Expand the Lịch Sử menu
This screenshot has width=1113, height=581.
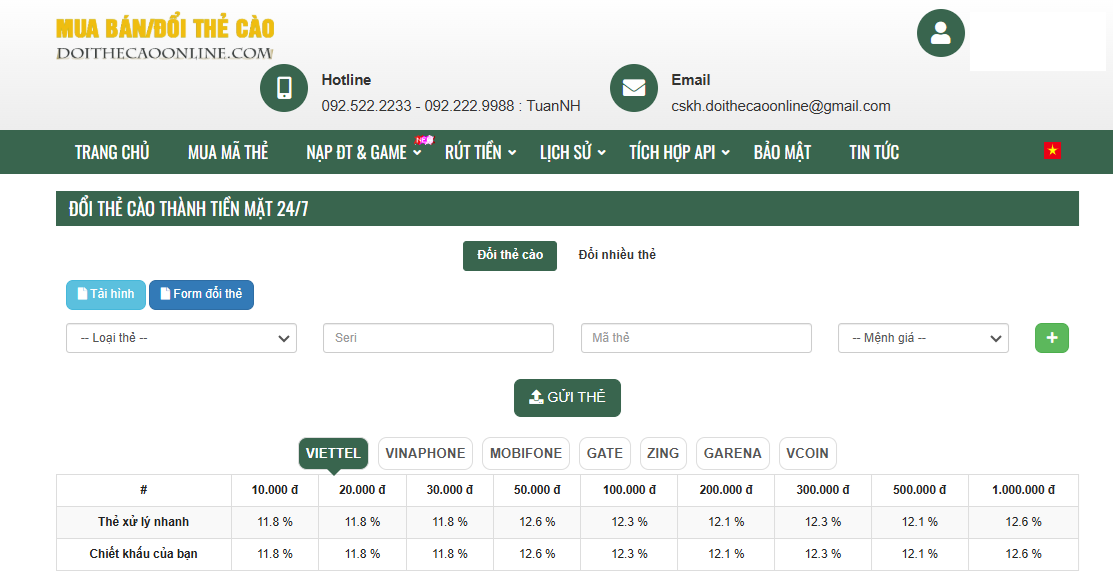pos(572,152)
